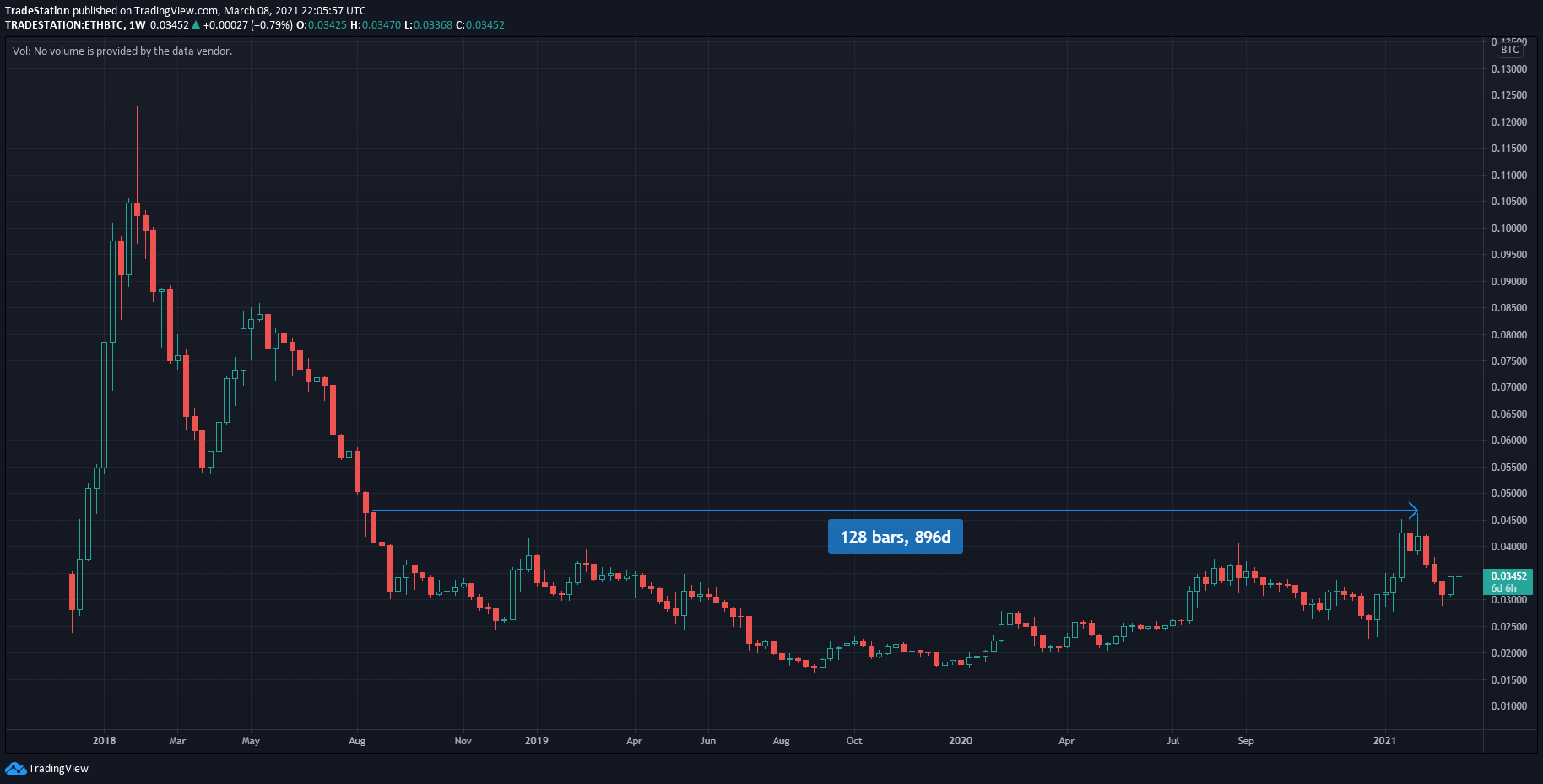Click the BTC currency label on price axis
Image resolution: width=1543 pixels, height=784 pixels.
click(x=1510, y=50)
